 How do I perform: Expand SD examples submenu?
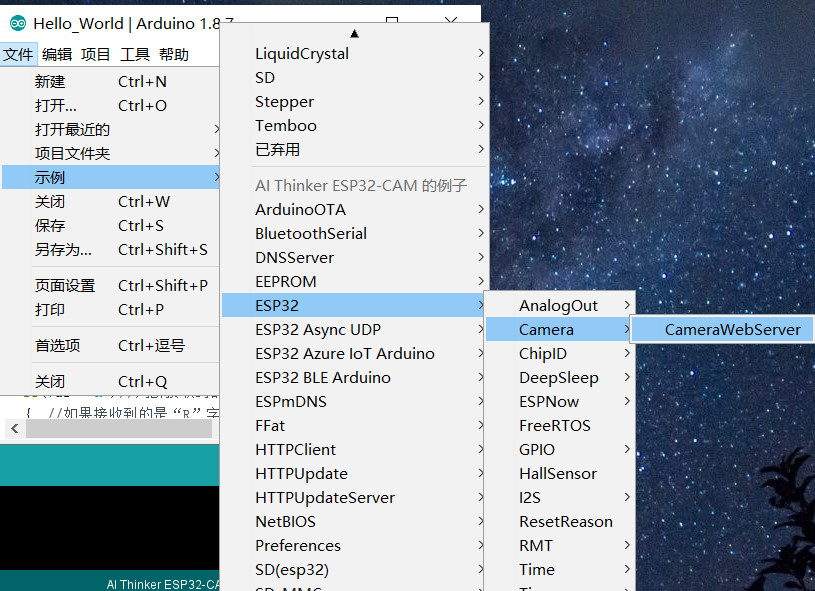(x=354, y=77)
